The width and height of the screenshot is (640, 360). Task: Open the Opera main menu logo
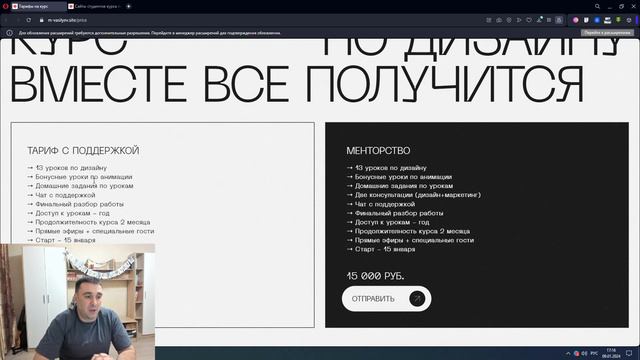(5, 6)
